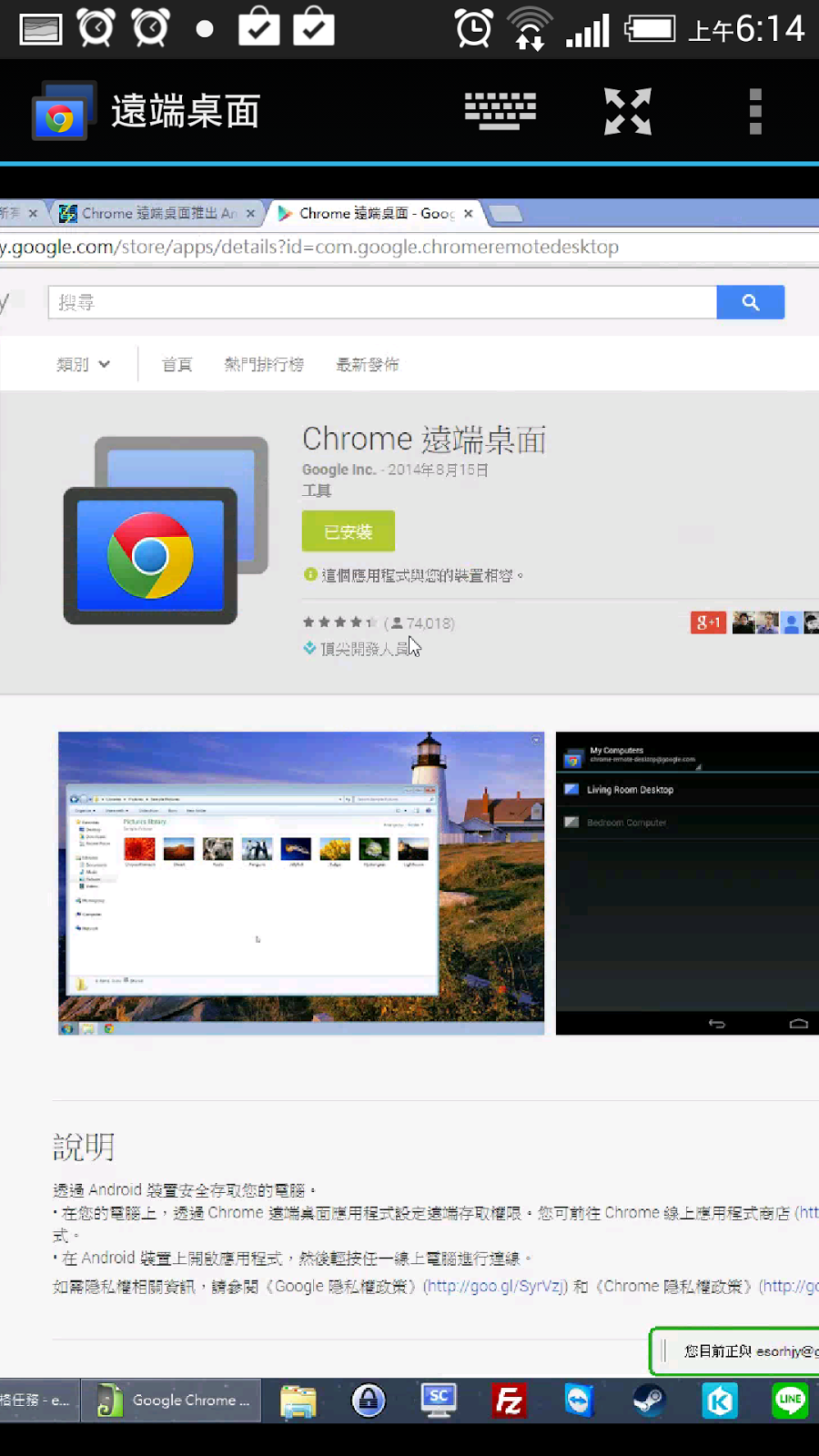Go to 首頁 in Play Store nav
819x1456 pixels.
pyautogui.click(x=177, y=364)
